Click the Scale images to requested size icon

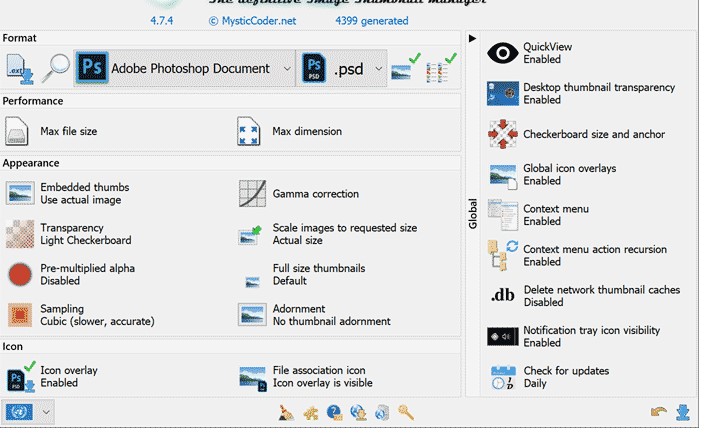(250, 235)
